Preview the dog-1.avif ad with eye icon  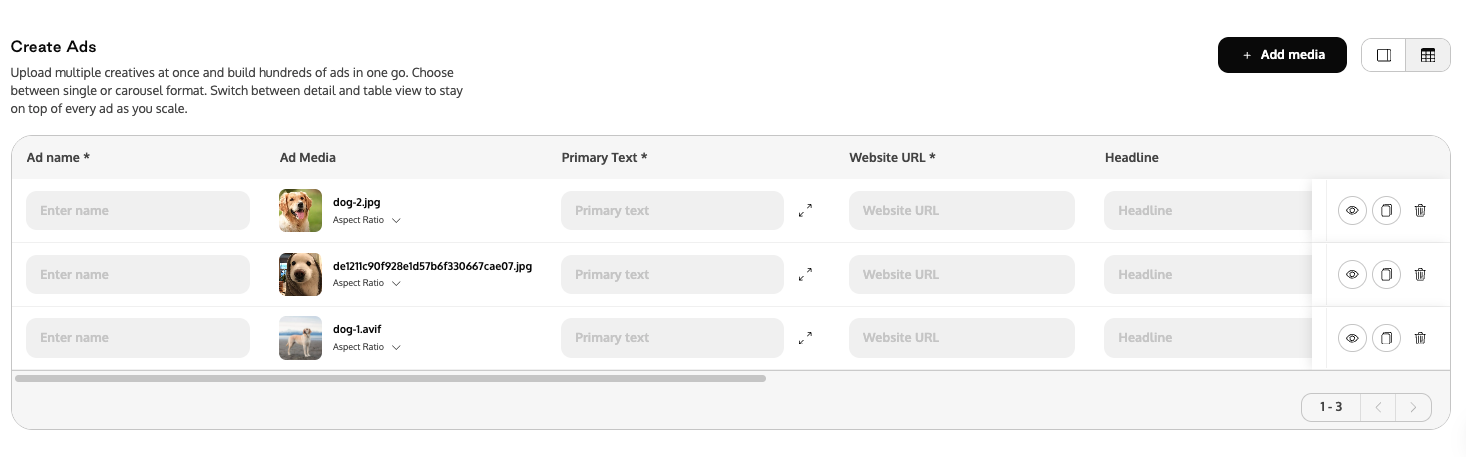coord(1352,338)
